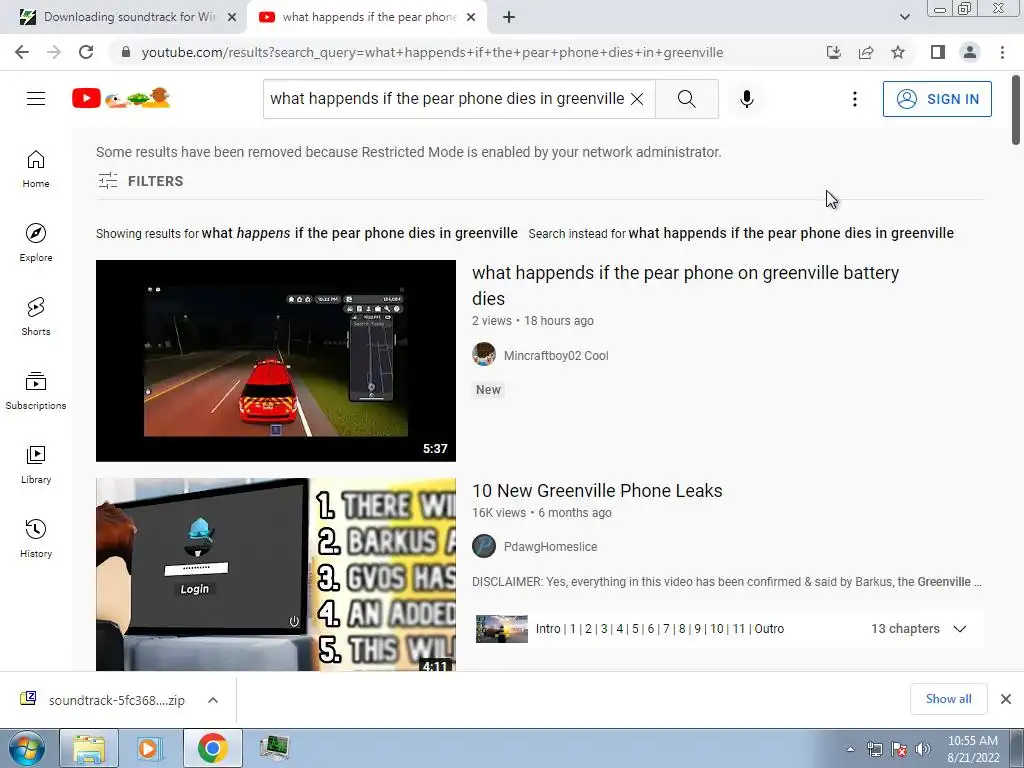Close the YouTube results tab
Viewport: 1024px width, 768px height.
[471, 17]
